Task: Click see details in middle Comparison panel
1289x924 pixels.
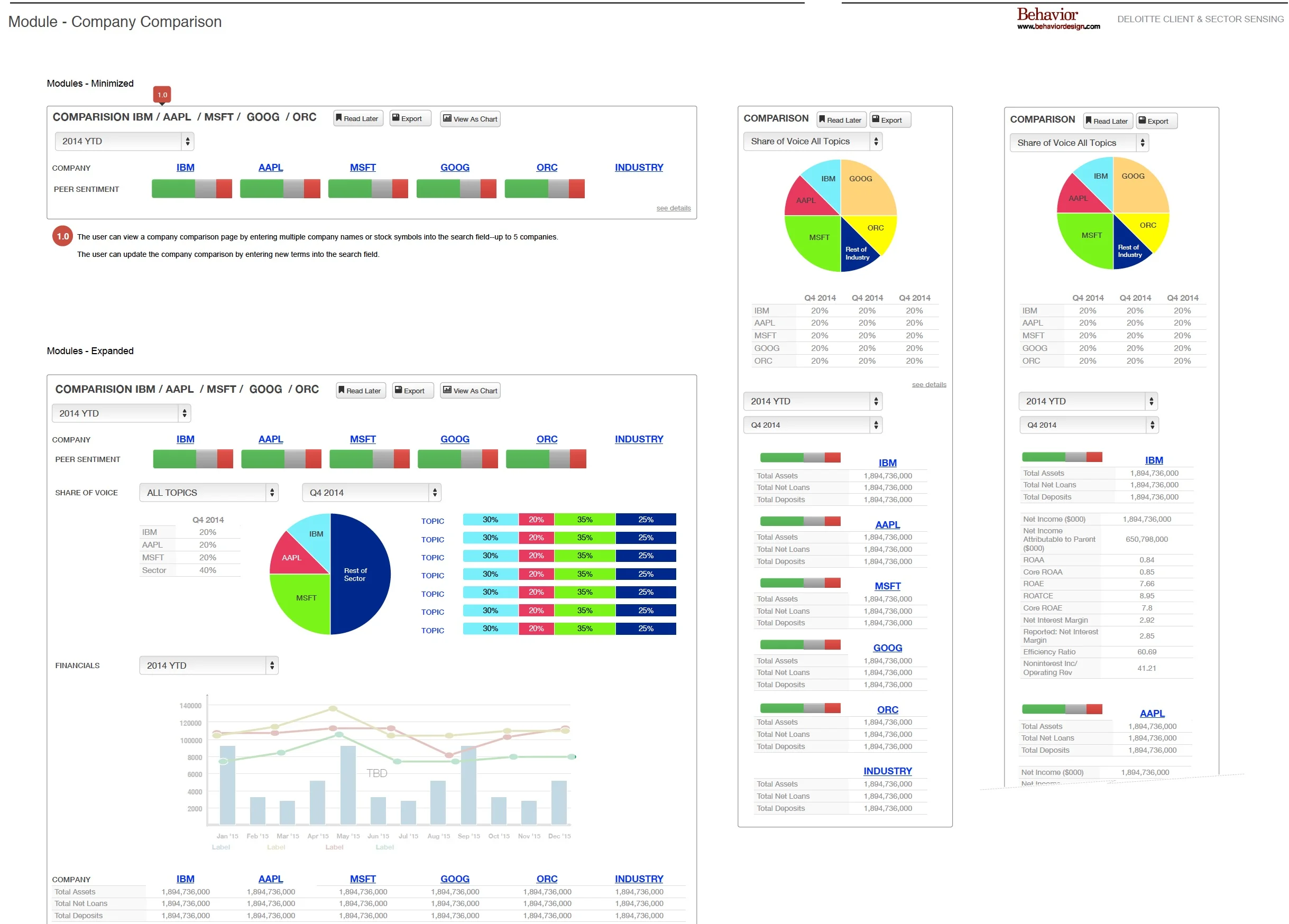Action: 929,385
